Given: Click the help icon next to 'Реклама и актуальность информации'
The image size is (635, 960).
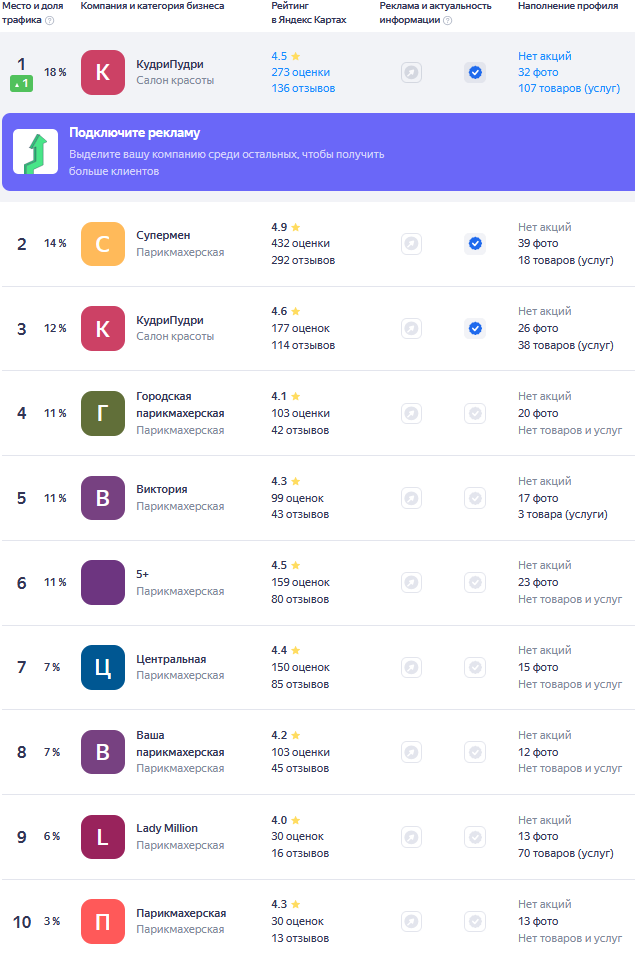Looking at the screenshot, I should [448, 20].
